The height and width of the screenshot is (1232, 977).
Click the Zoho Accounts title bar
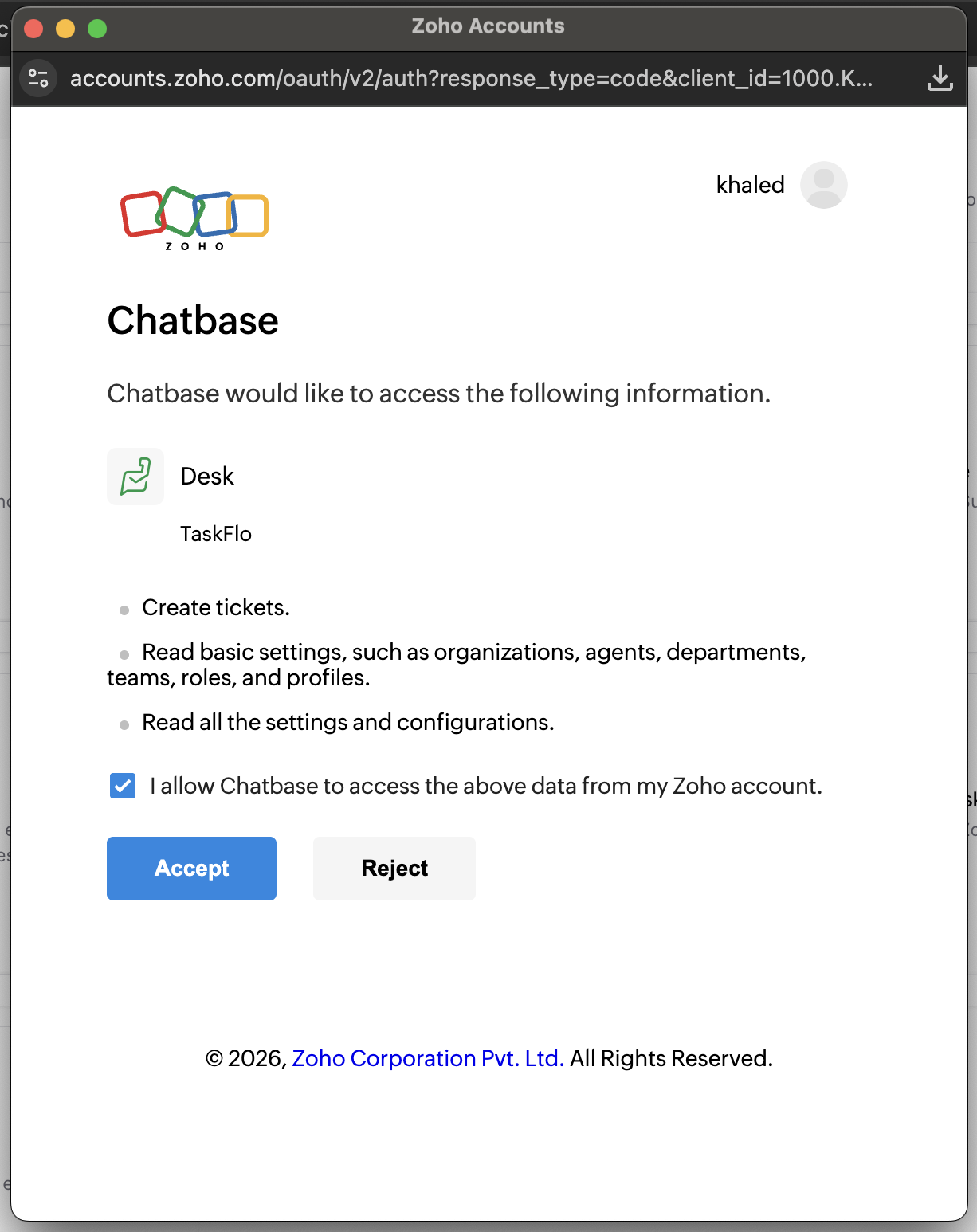coord(488,26)
